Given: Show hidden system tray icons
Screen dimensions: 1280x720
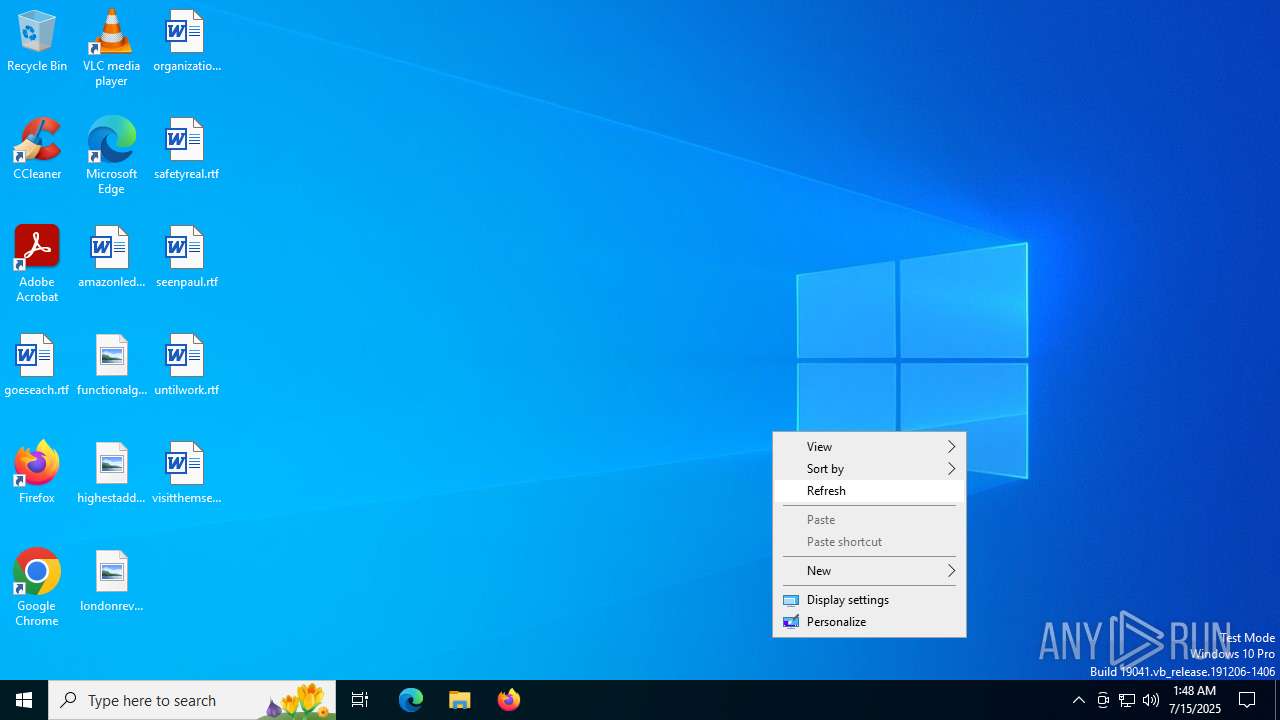Looking at the screenshot, I should [x=1079, y=700].
